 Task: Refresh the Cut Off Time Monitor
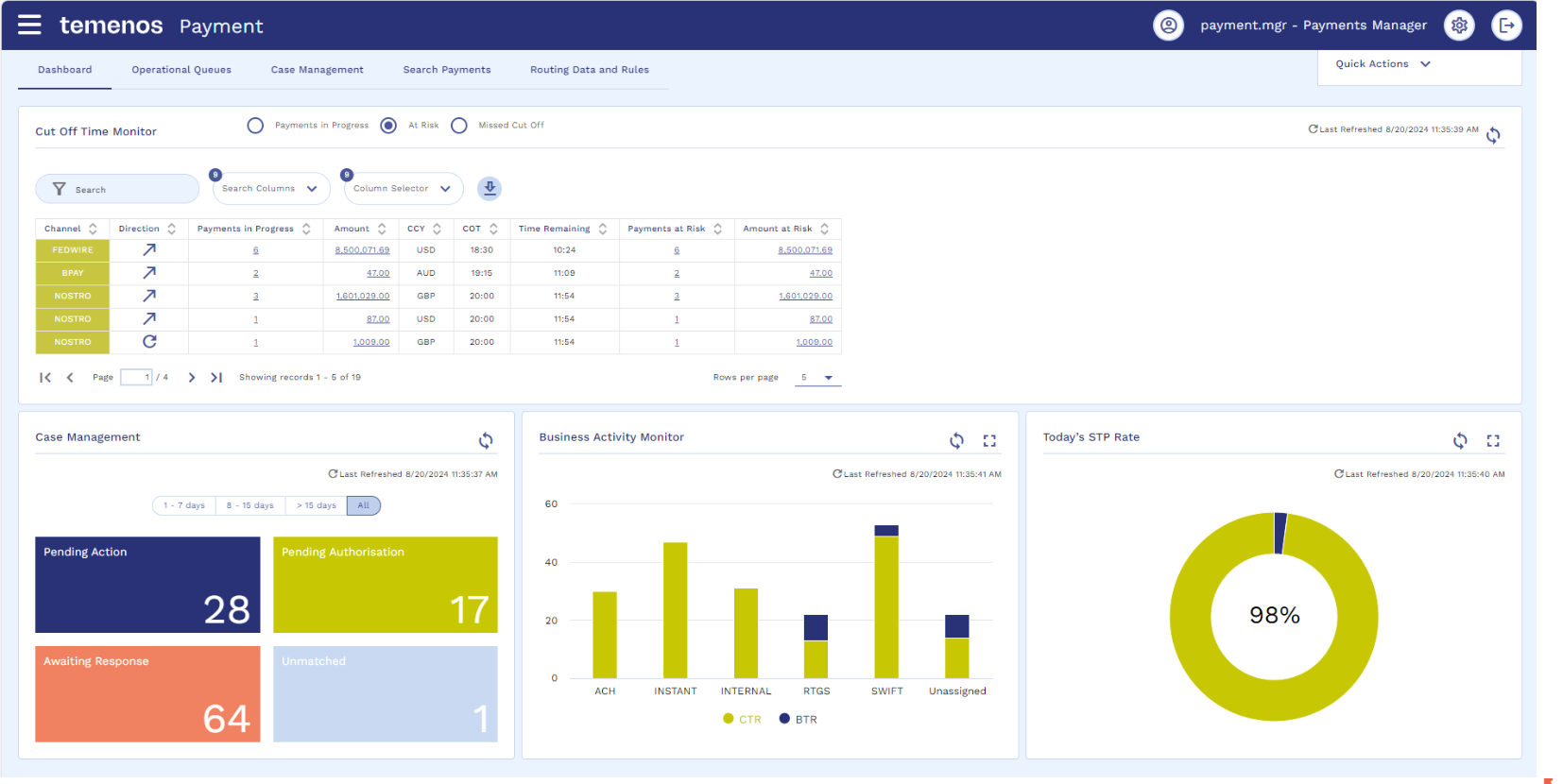pos(1493,135)
